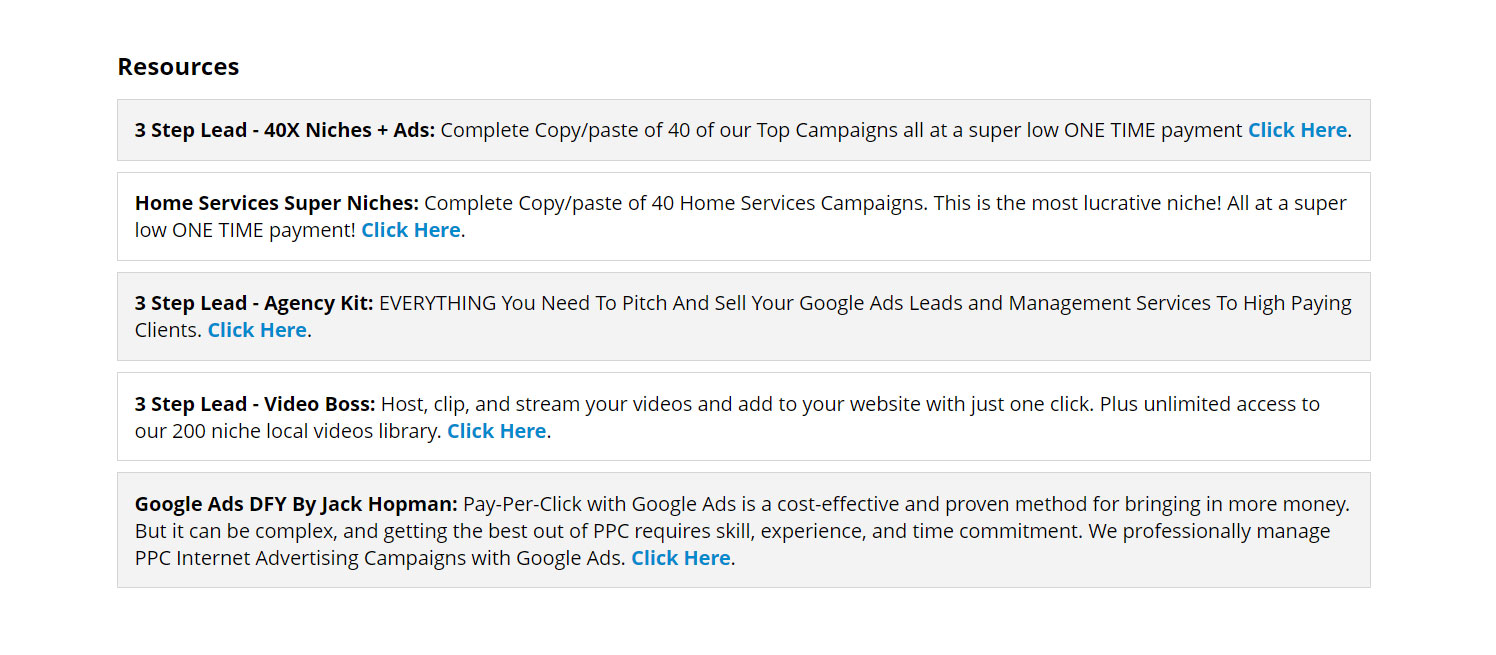The width and height of the screenshot is (1496, 655).
Task: Click the "Home Services Super Niches:" title
Action: [277, 203]
